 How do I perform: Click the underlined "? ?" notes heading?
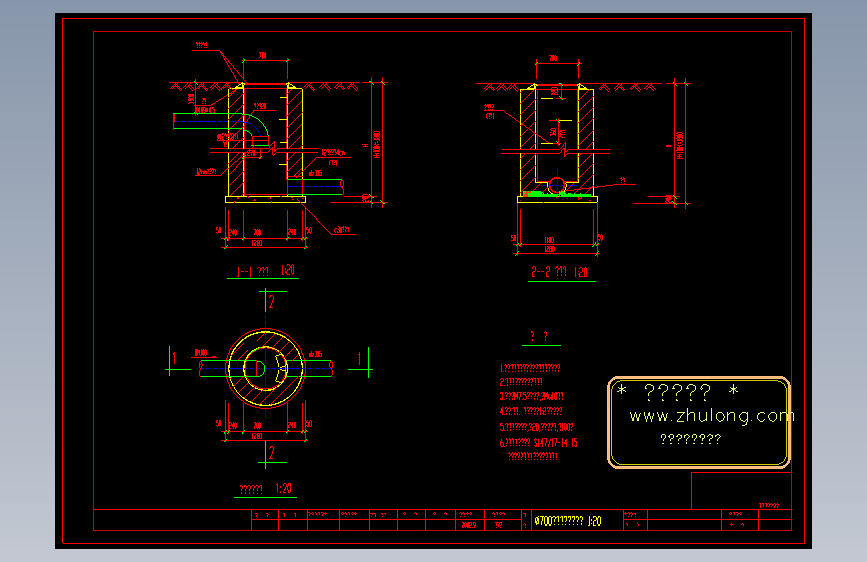point(539,336)
